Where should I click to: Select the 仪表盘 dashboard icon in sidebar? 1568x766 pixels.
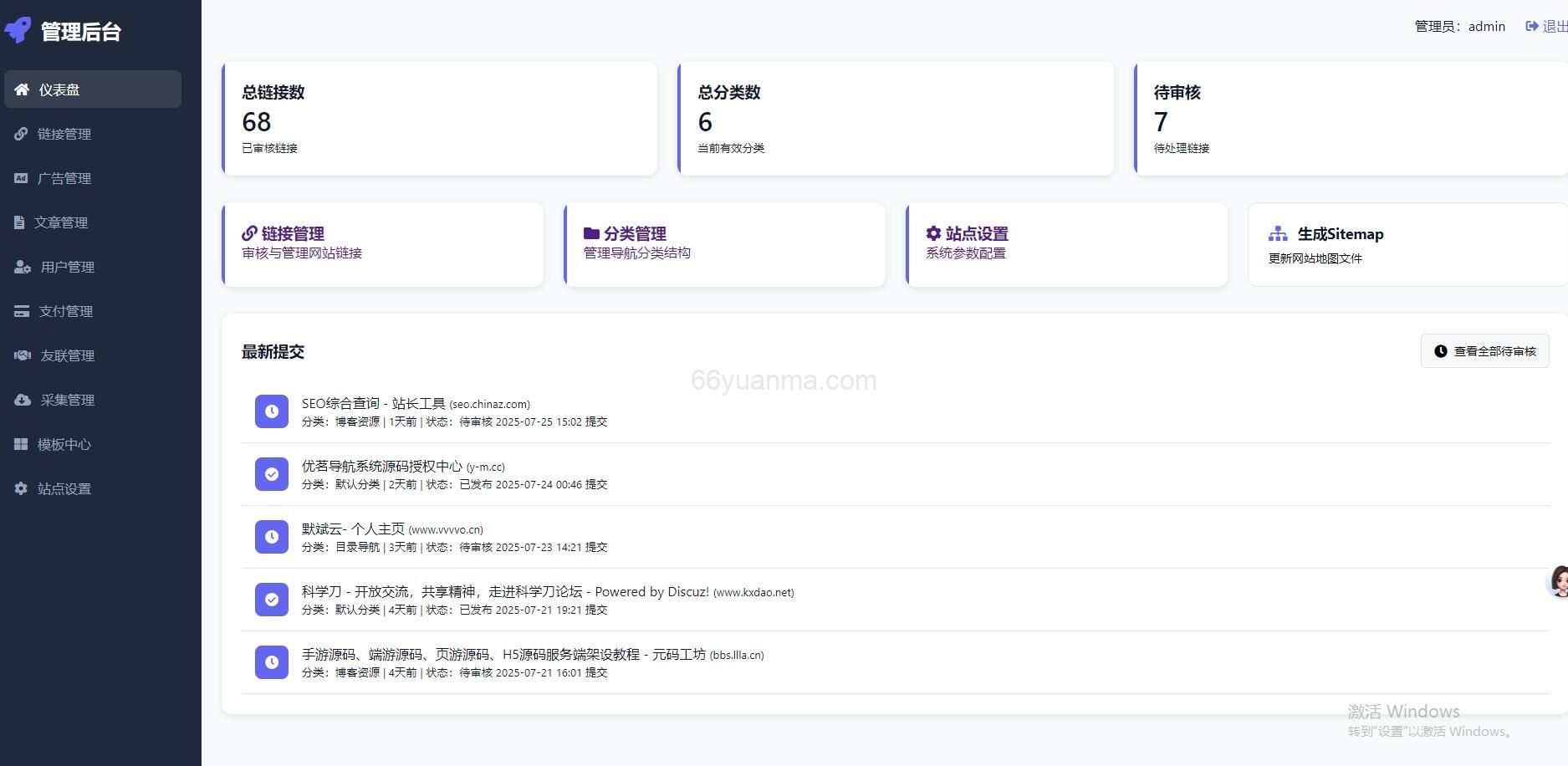(23, 89)
